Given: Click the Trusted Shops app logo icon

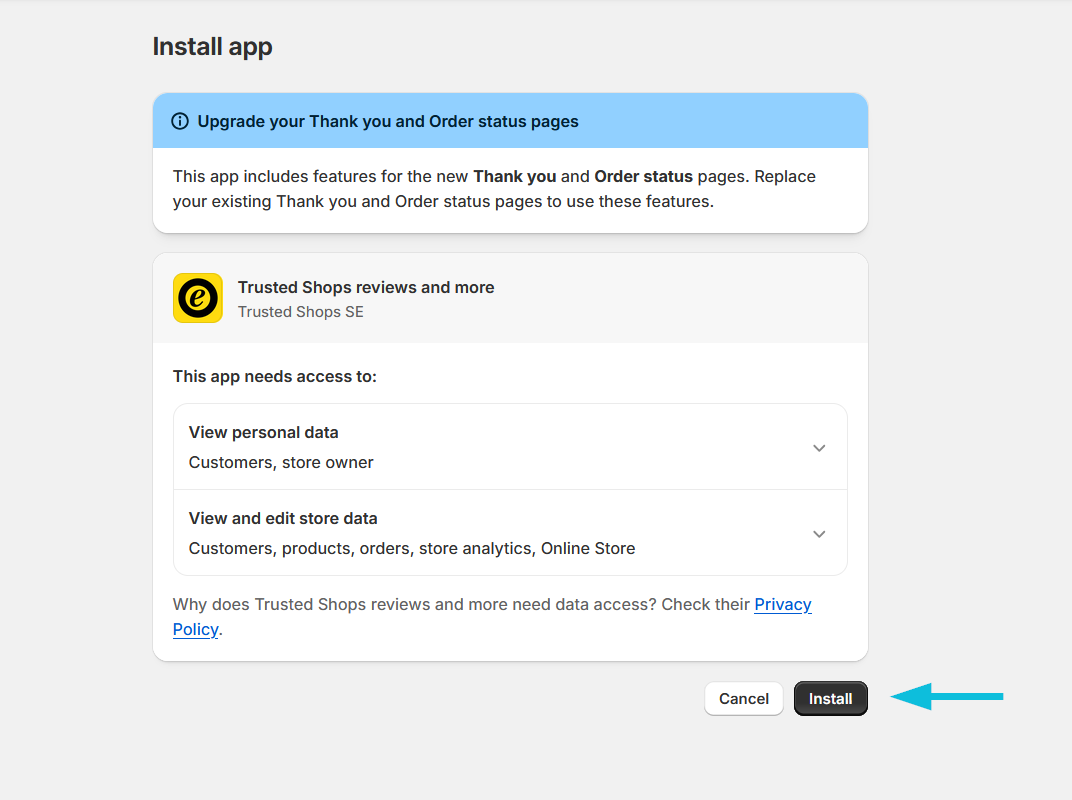Looking at the screenshot, I should tap(198, 298).
